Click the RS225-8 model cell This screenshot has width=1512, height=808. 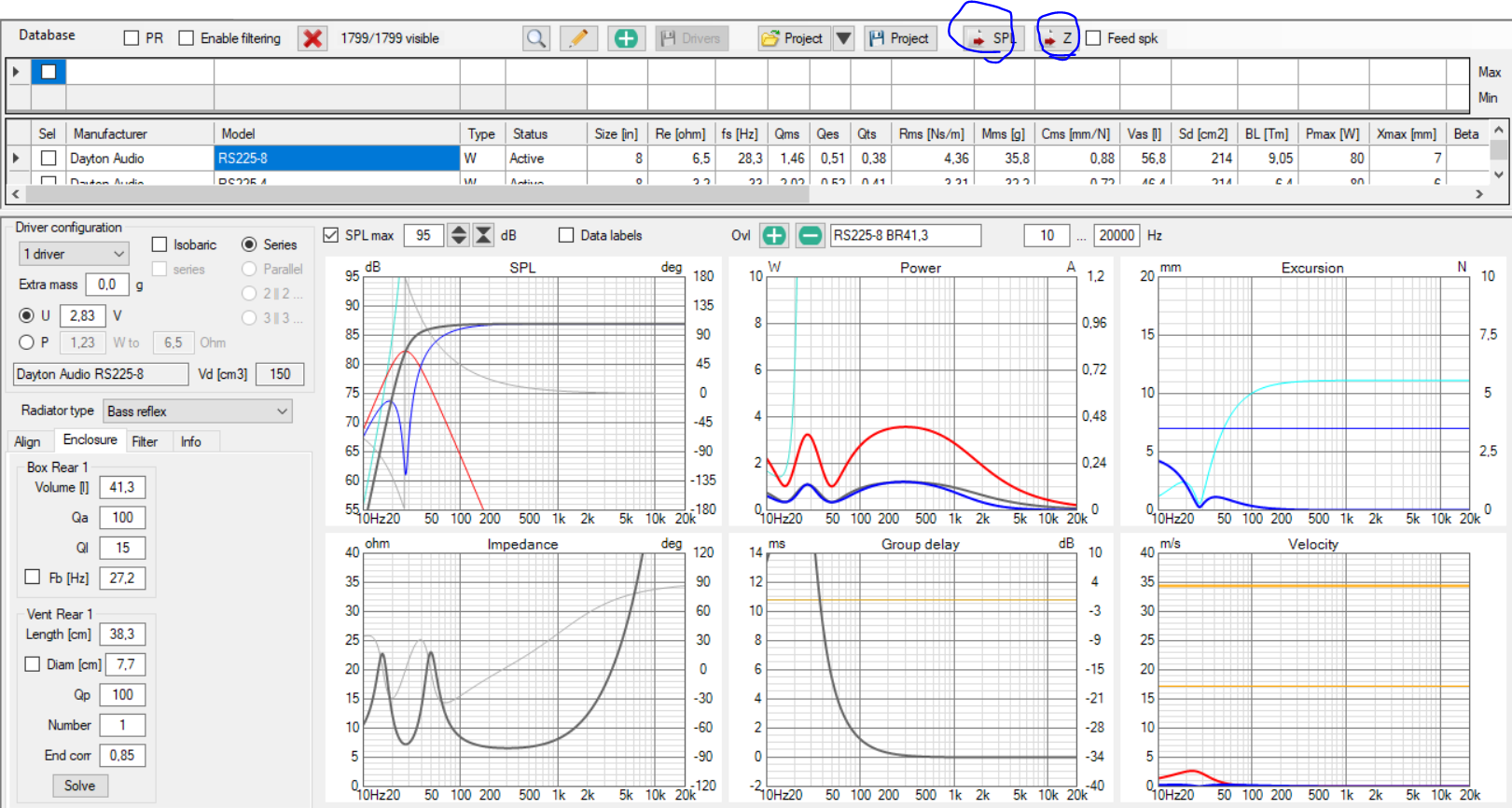337,159
